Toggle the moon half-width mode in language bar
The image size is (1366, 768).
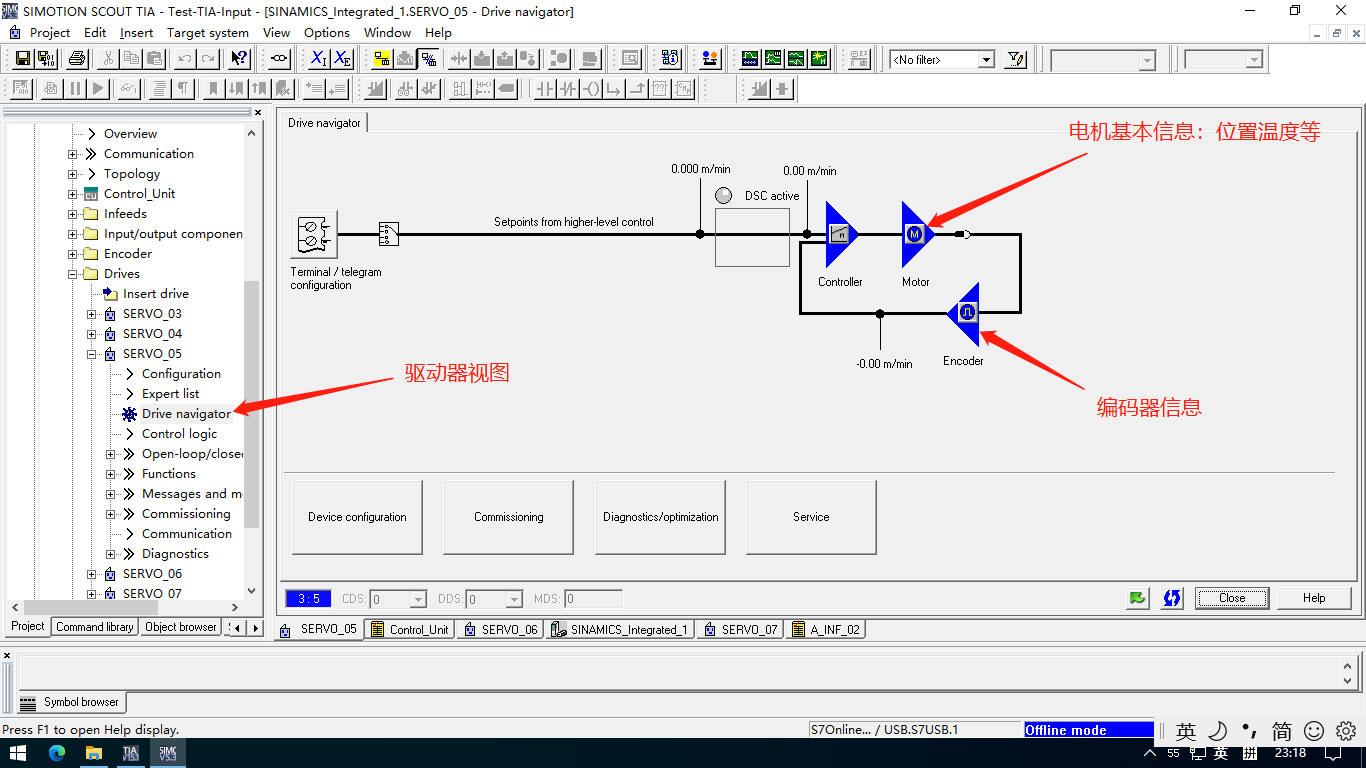(1218, 731)
